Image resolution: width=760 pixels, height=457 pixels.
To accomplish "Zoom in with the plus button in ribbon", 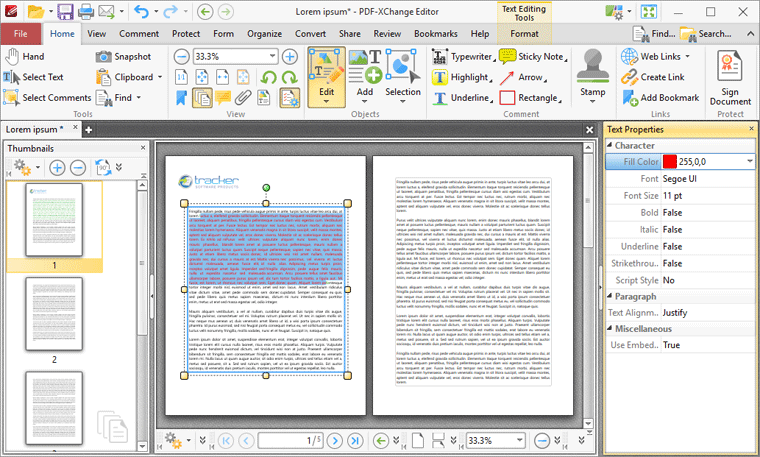I will (290, 57).
